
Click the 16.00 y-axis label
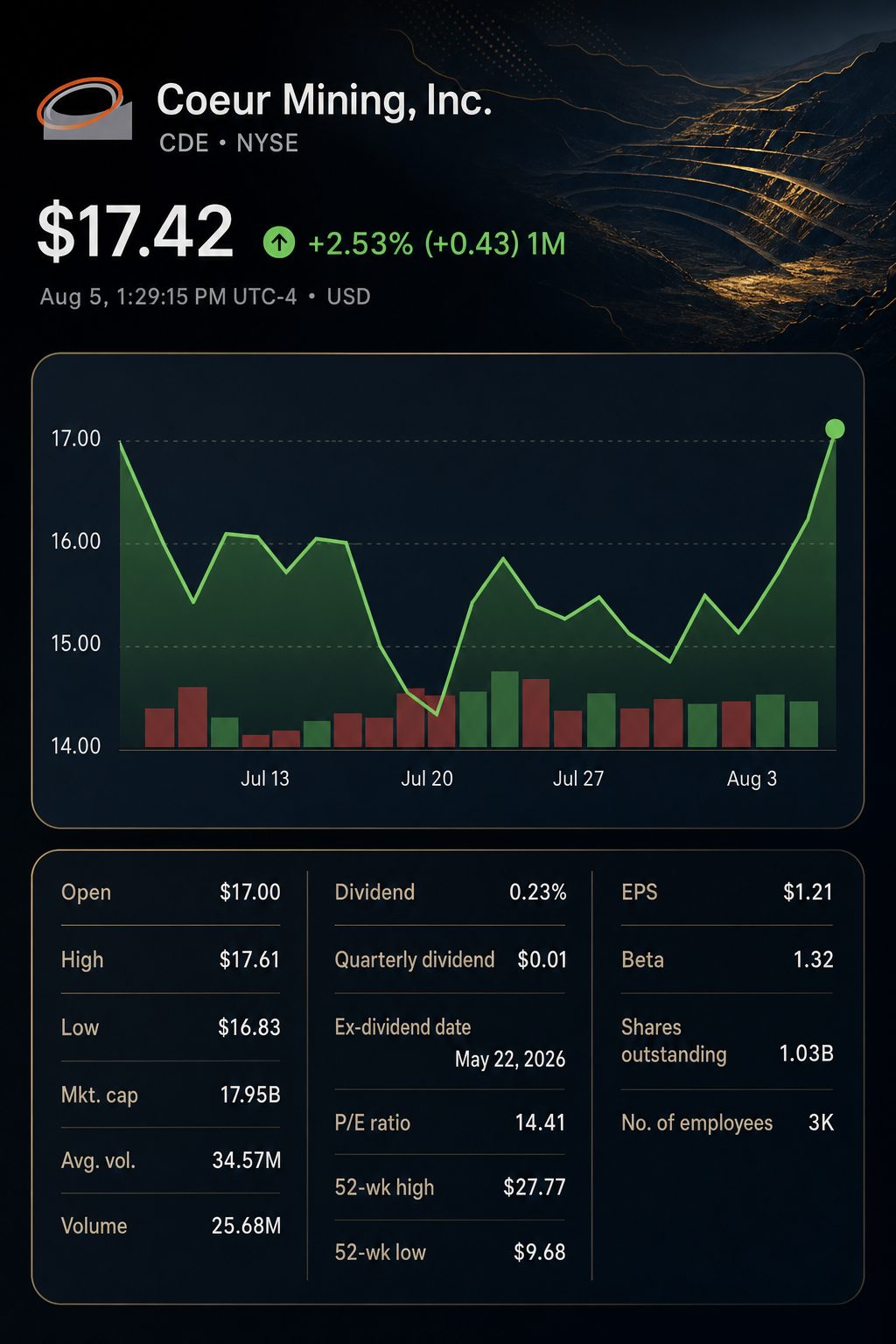coord(76,542)
